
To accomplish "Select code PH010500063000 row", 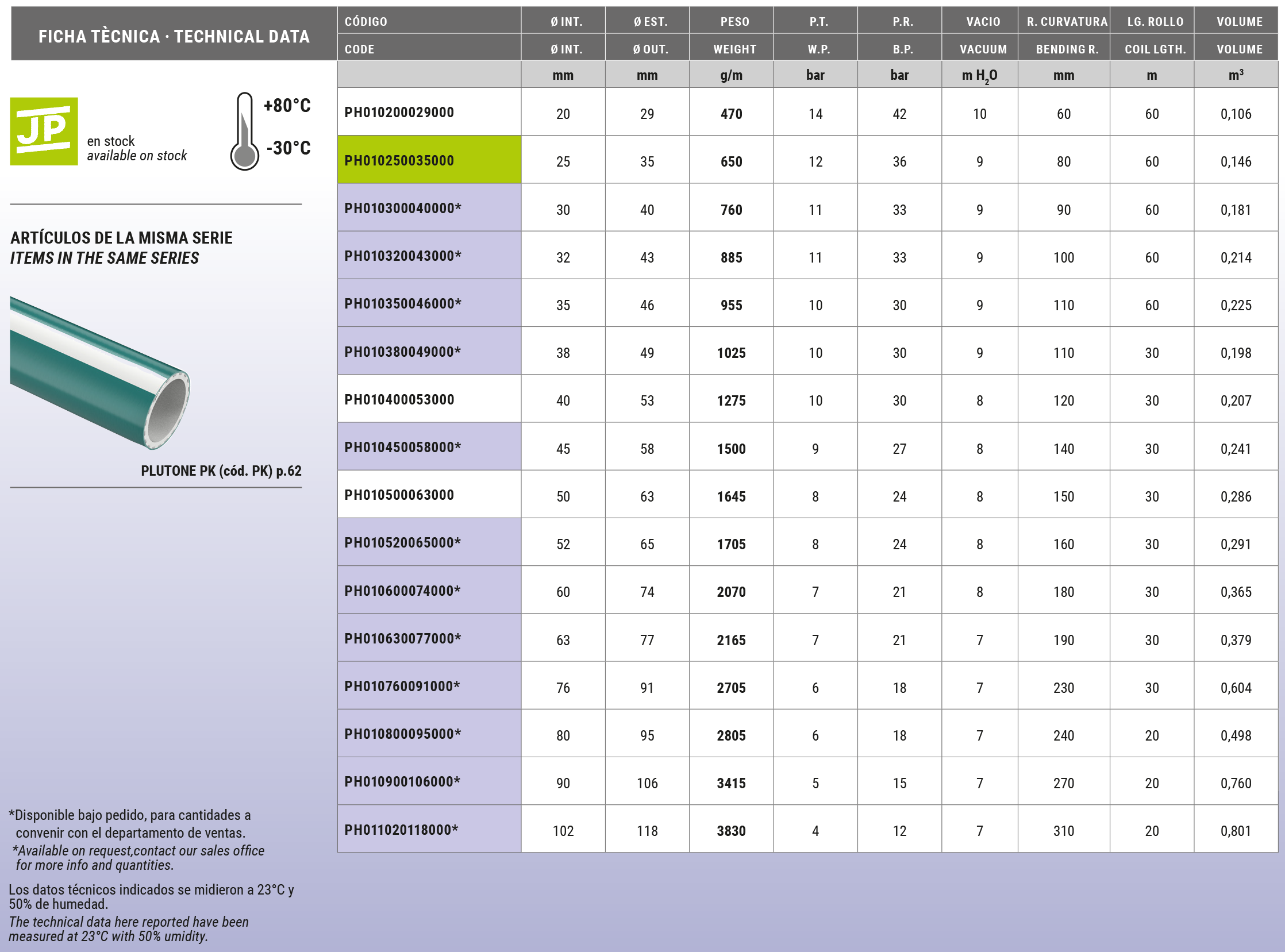I will [399, 495].
